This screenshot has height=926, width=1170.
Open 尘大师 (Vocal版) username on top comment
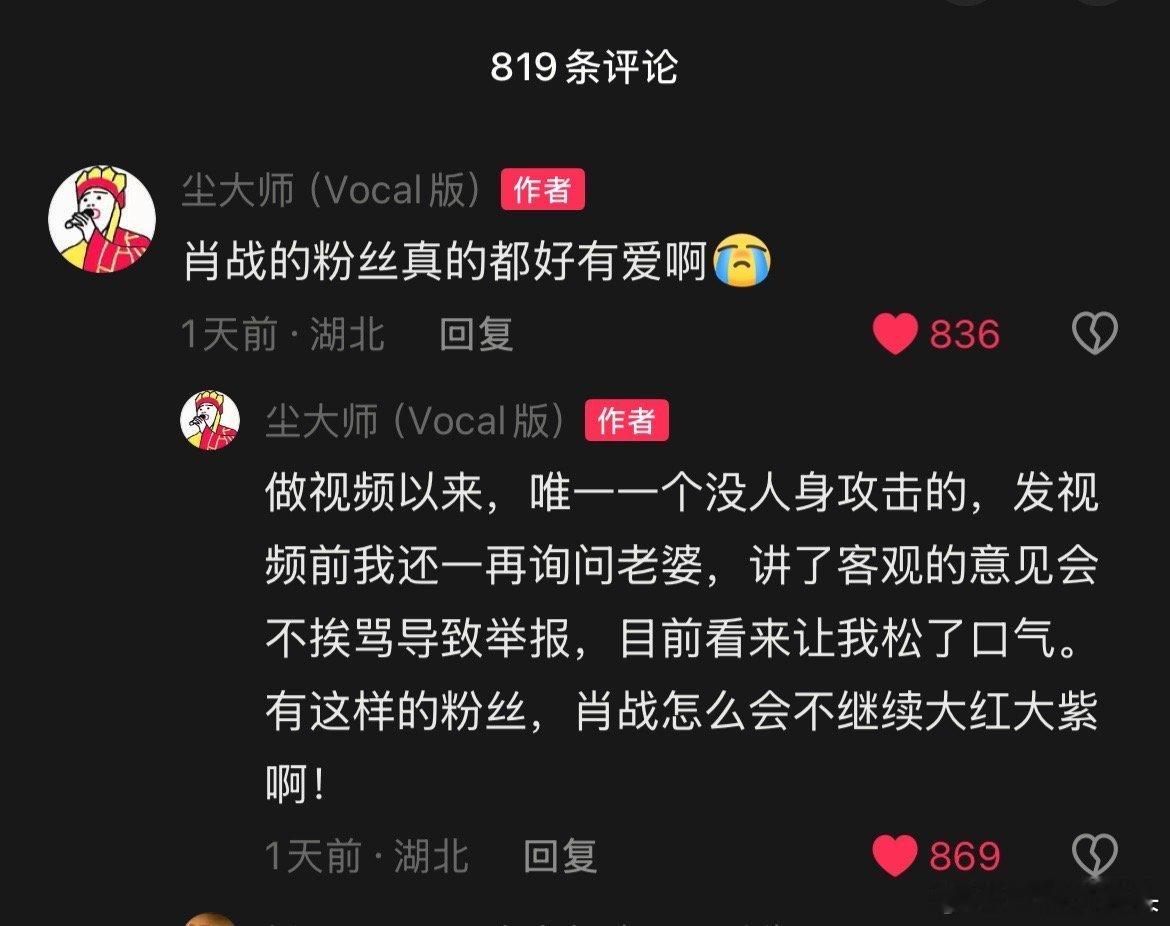point(334,190)
